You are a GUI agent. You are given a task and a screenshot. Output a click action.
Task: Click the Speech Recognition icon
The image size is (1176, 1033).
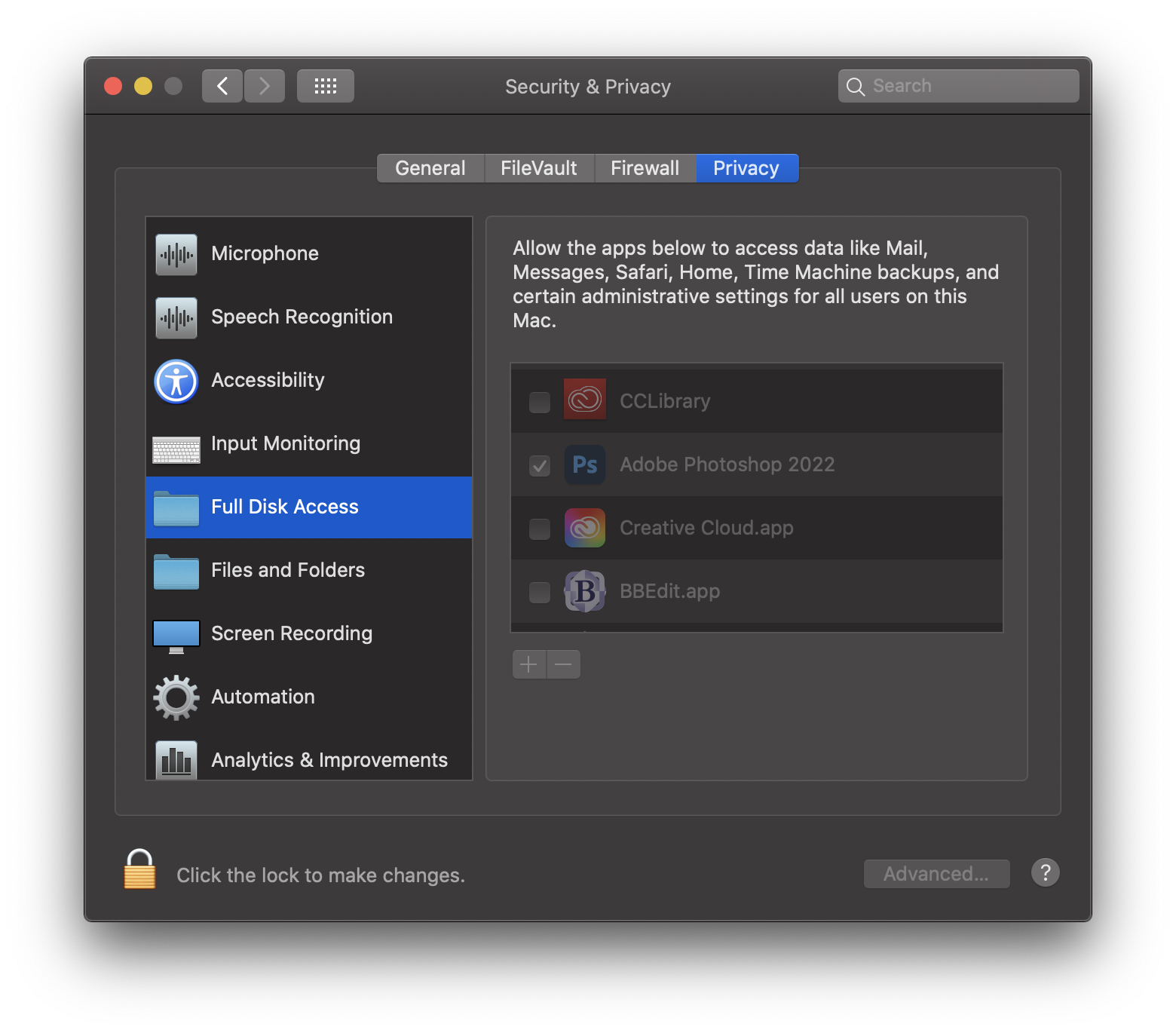point(175,317)
